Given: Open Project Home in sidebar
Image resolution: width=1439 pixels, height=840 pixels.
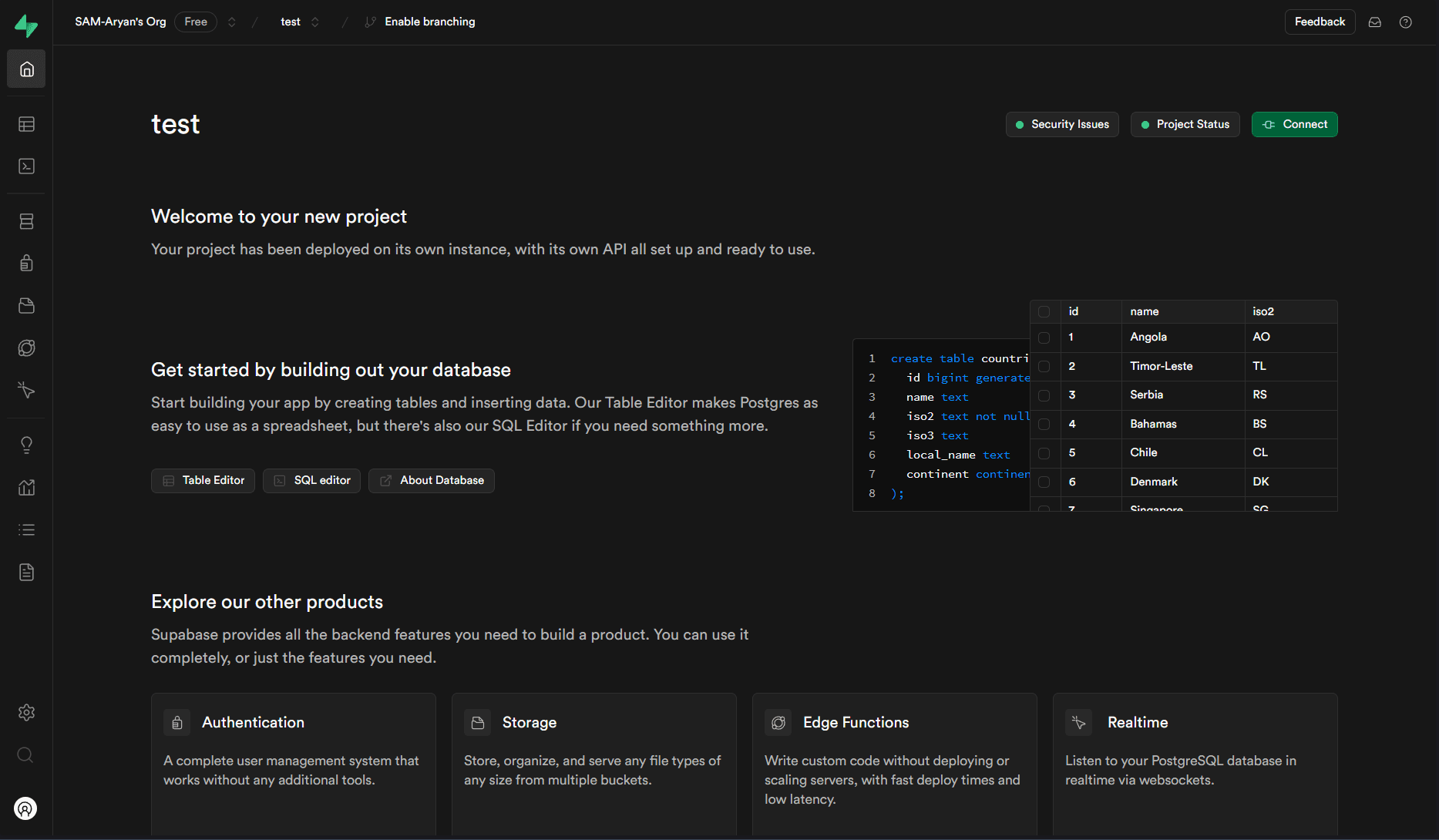Looking at the screenshot, I should click(26, 69).
